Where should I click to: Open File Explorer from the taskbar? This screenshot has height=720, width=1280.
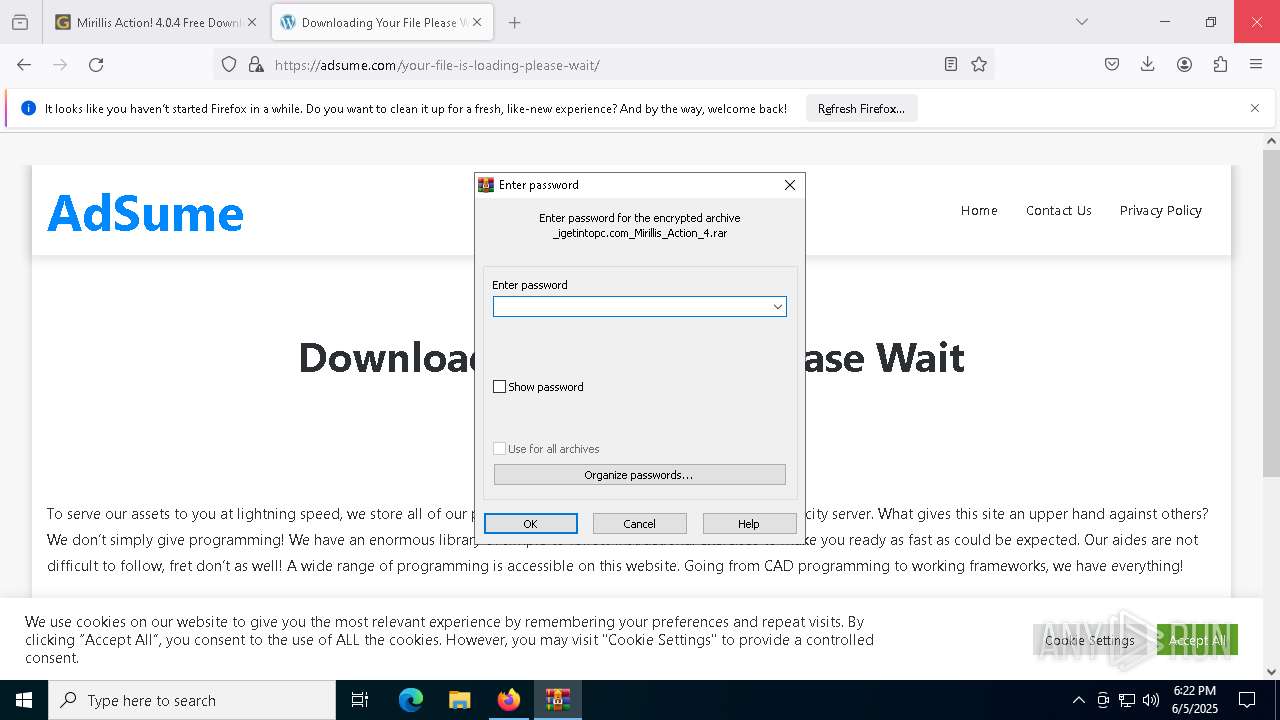click(x=459, y=700)
